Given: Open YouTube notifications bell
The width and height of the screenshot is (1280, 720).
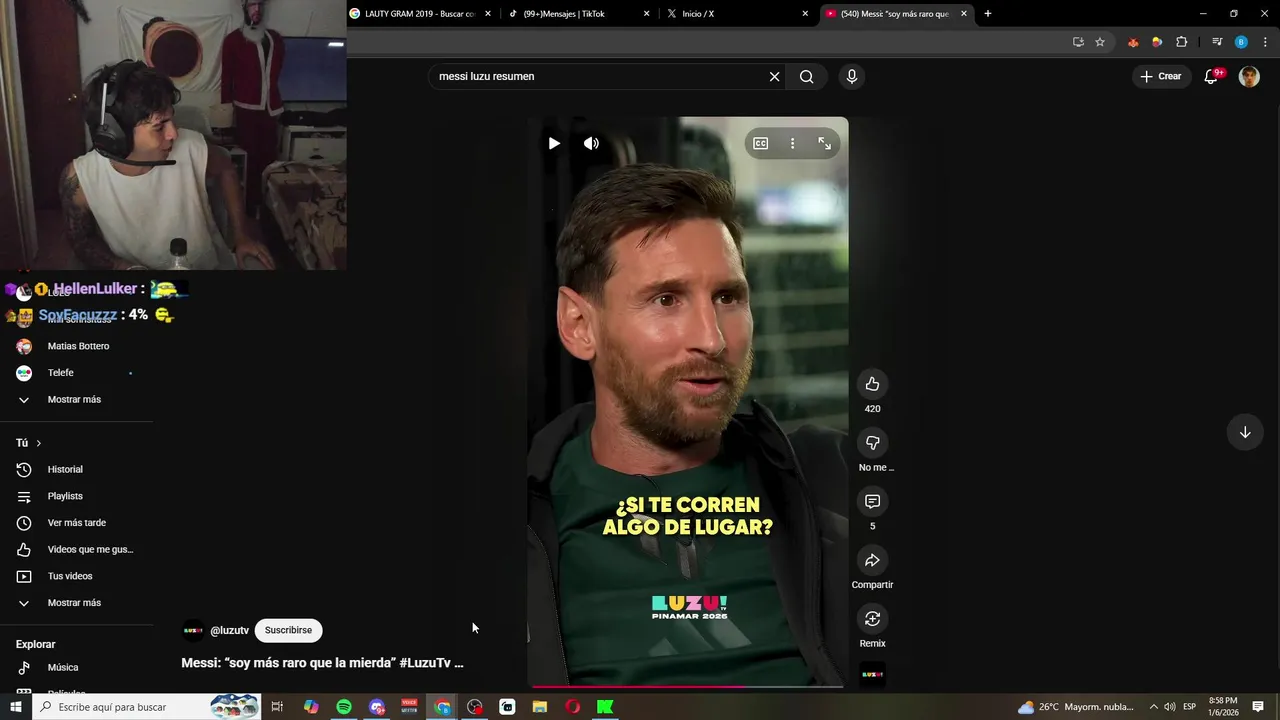Looking at the screenshot, I should point(1211,76).
